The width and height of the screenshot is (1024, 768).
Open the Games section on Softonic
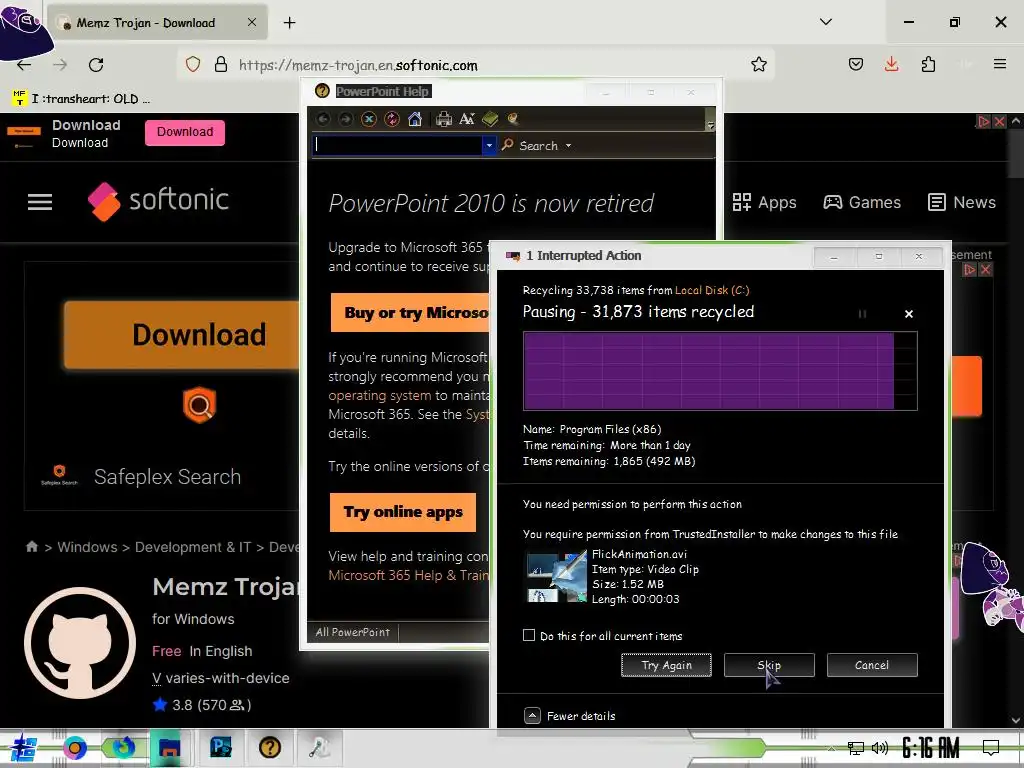(x=862, y=202)
